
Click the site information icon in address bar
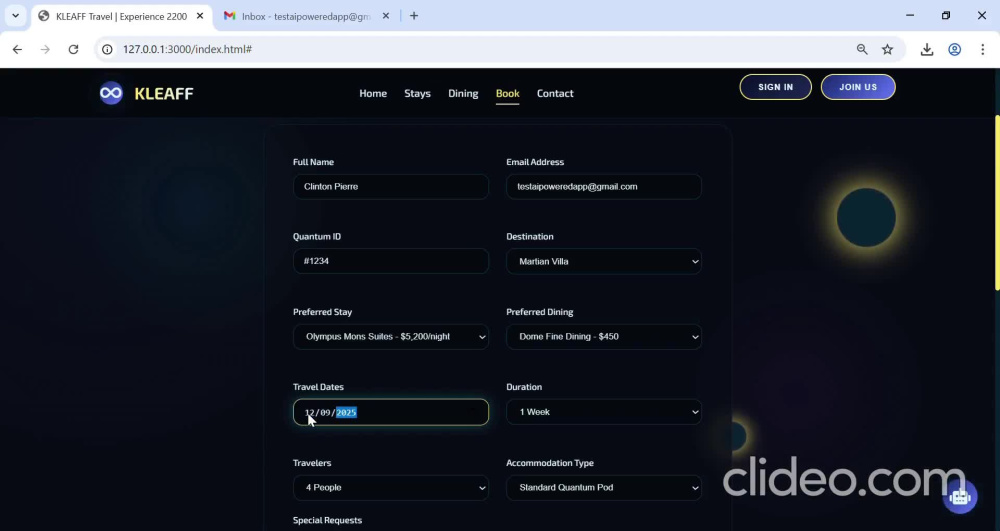108,49
